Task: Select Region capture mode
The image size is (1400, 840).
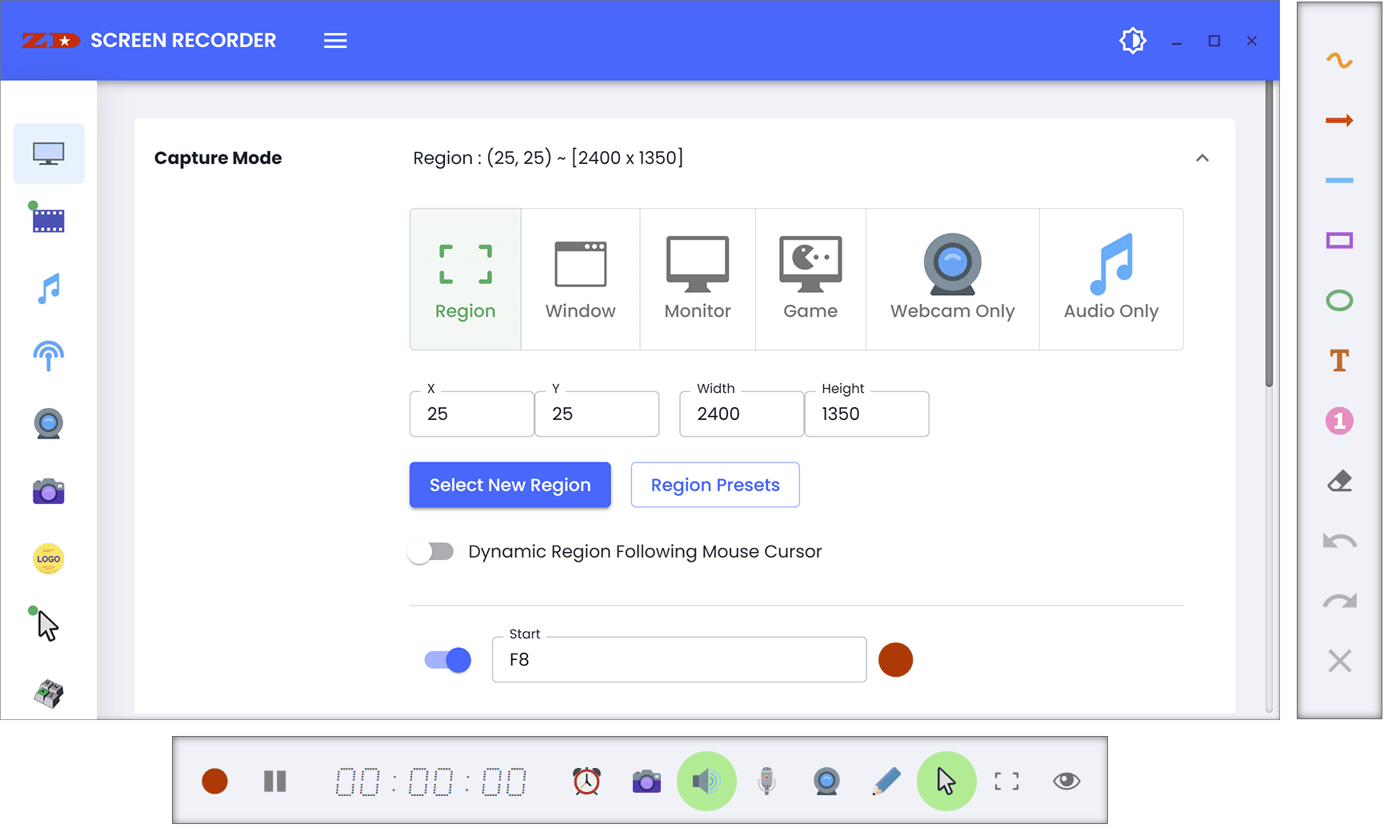Action: [x=466, y=279]
